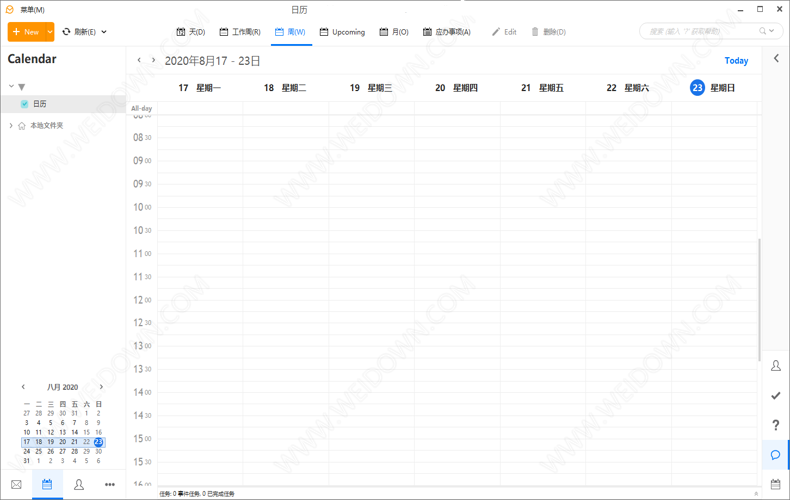The height and width of the screenshot is (500, 790).
Task: Switch to Month (O) view tab
Action: 394,32
